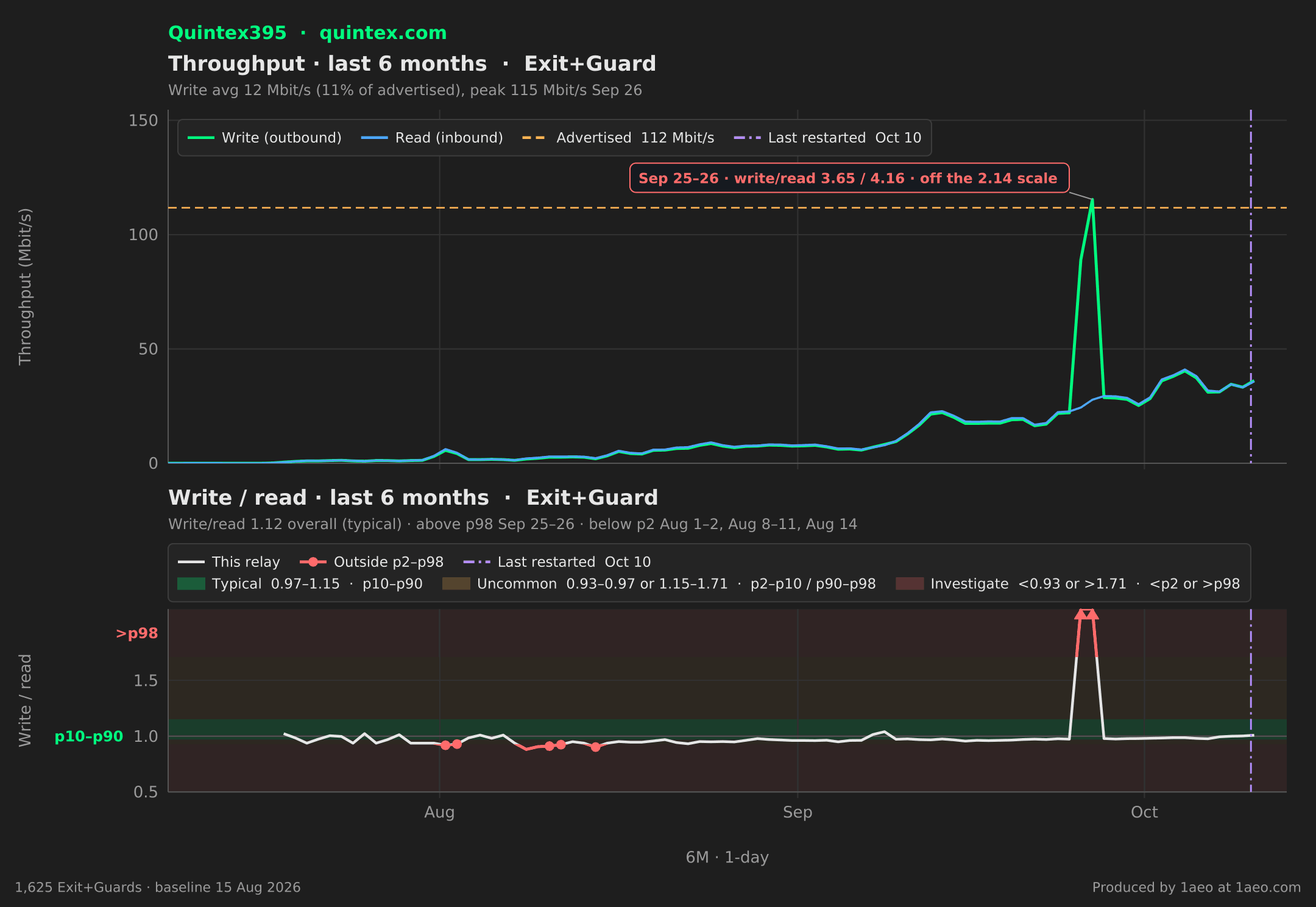1316x907 pixels.
Task: Click the Oct x-axis label
Action: tap(1144, 813)
